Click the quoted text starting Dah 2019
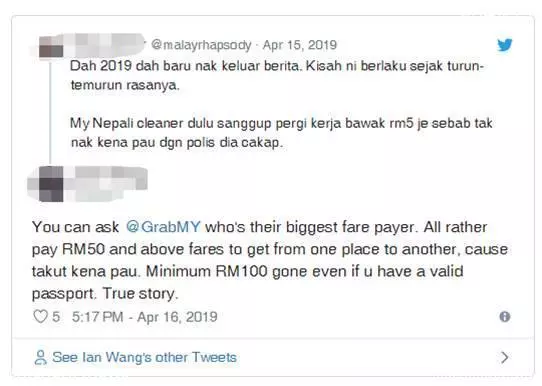This screenshot has width=542, height=386. click(277, 75)
